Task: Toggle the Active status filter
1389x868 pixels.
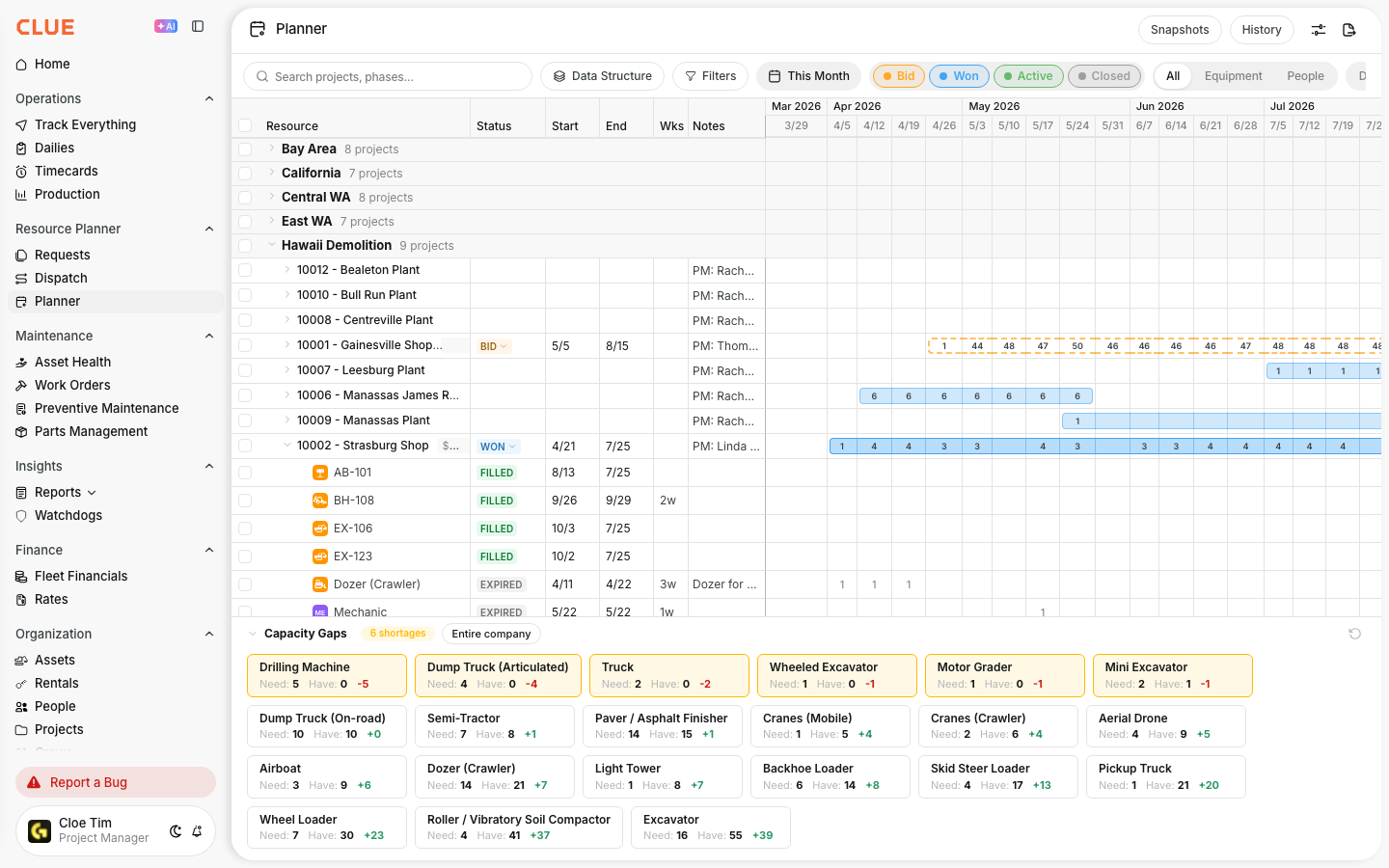Action: 1028,76
